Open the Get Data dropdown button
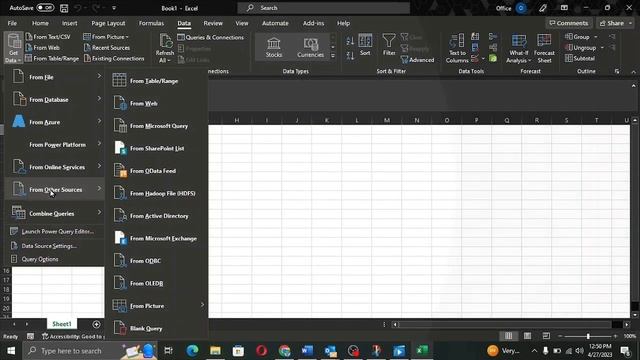Viewport: 640px width, 360px height. pyautogui.click(x=13, y=48)
